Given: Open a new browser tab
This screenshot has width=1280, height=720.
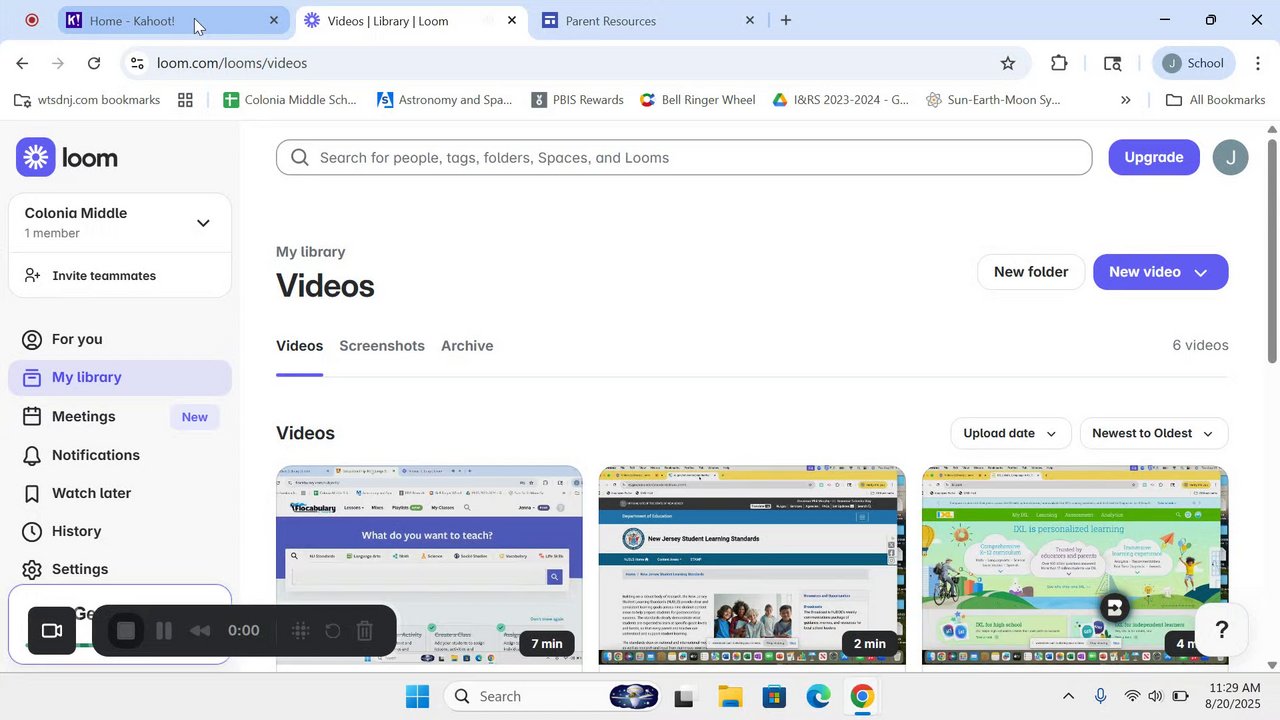Looking at the screenshot, I should [786, 20].
